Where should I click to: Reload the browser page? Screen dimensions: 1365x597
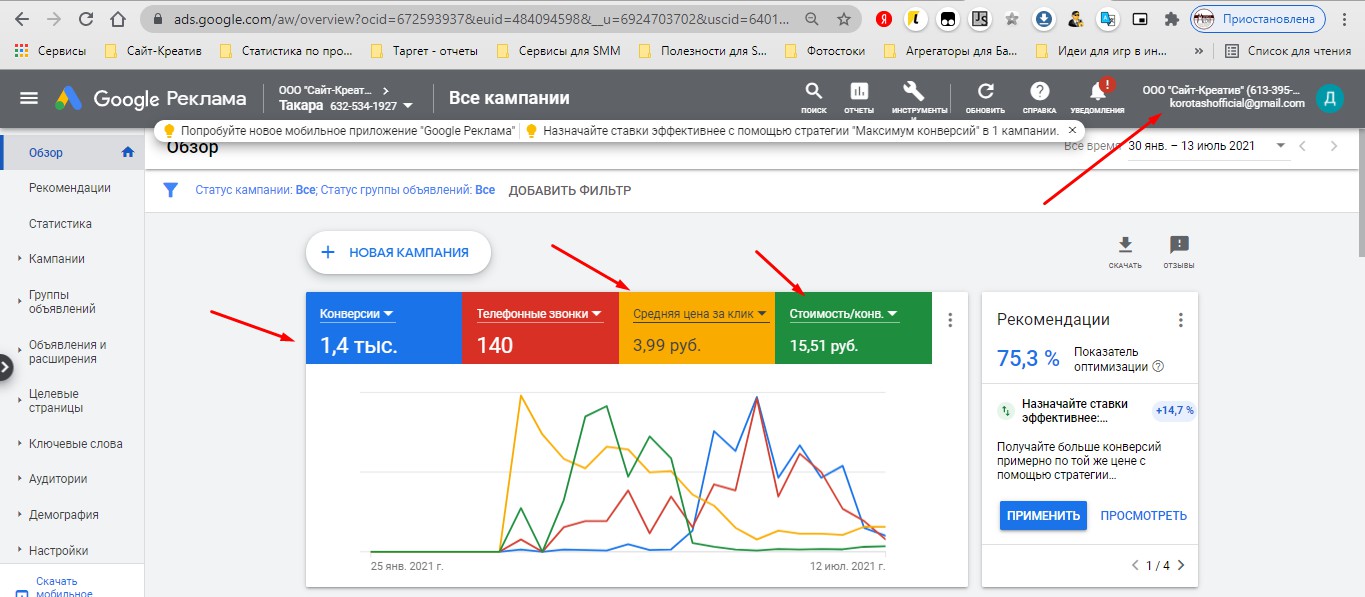[86, 19]
